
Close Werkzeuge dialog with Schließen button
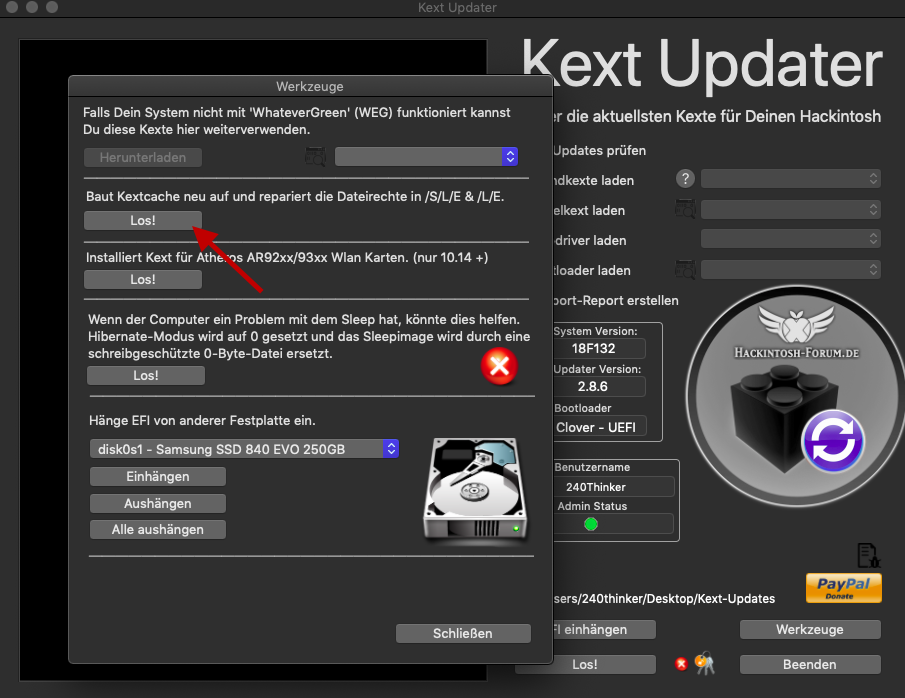[463, 633]
